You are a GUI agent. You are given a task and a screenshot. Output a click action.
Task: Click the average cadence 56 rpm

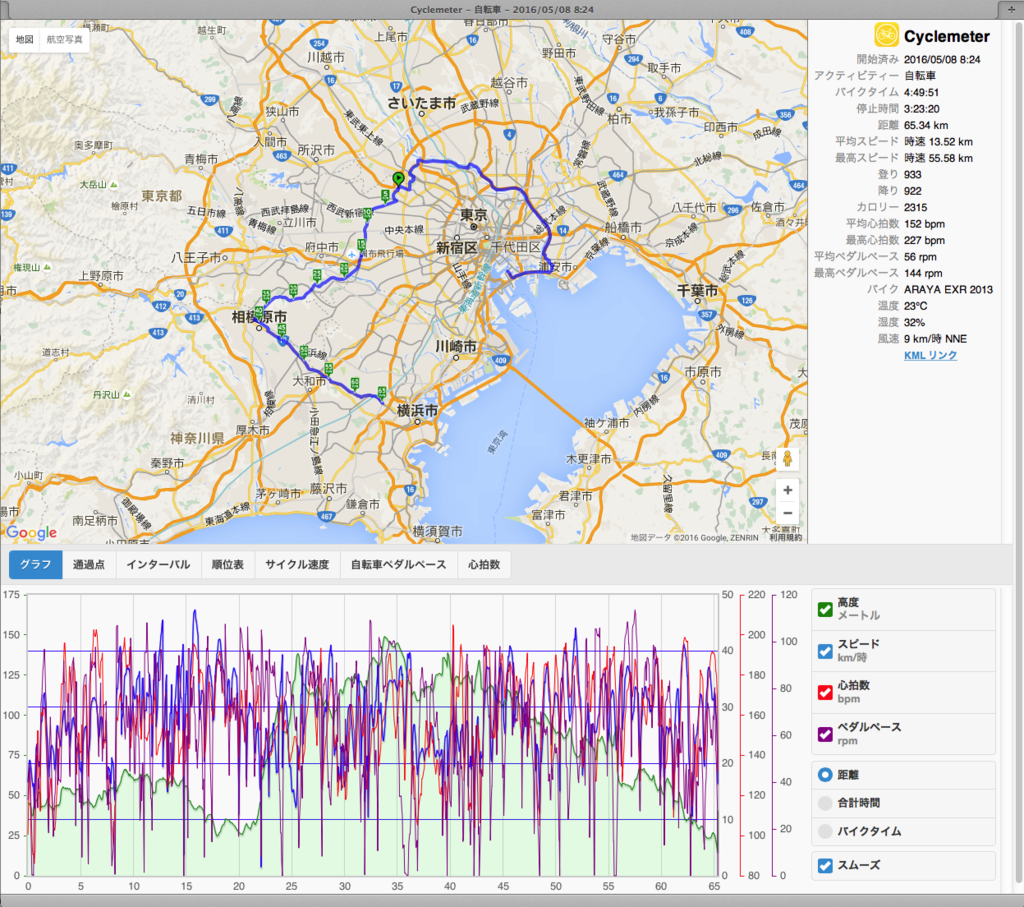(x=920, y=257)
